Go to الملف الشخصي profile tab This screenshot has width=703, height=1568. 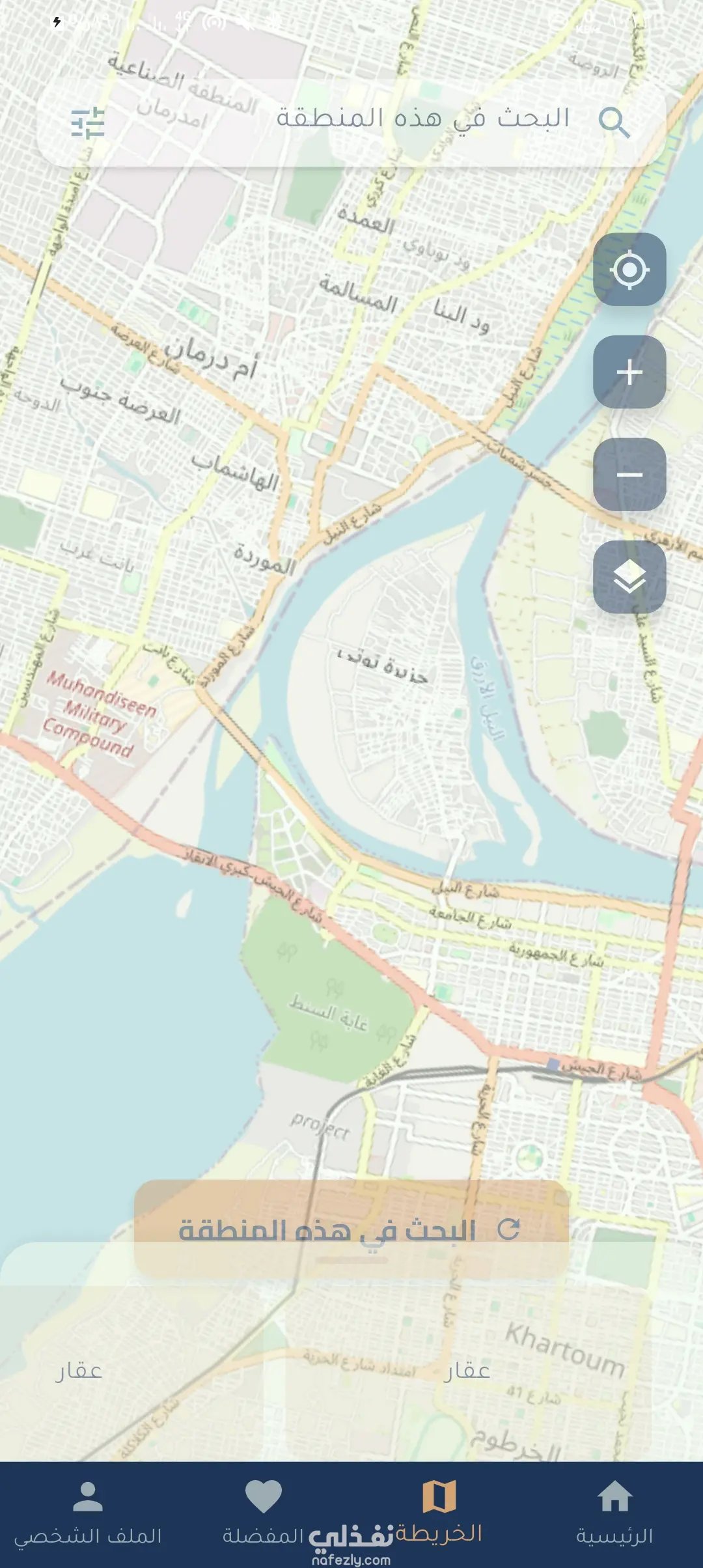pyautogui.click(x=88, y=1515)
